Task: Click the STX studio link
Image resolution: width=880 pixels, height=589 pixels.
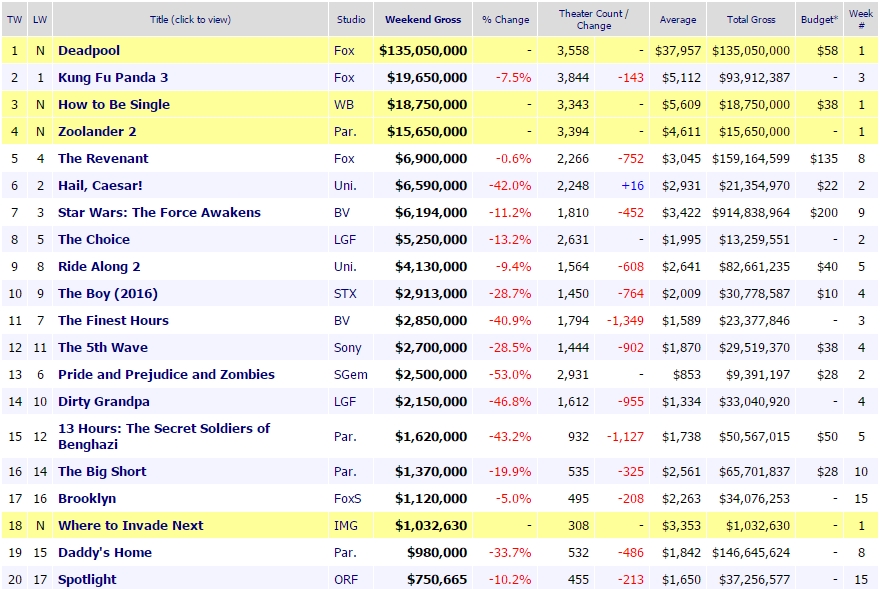Action: [345, 293]
